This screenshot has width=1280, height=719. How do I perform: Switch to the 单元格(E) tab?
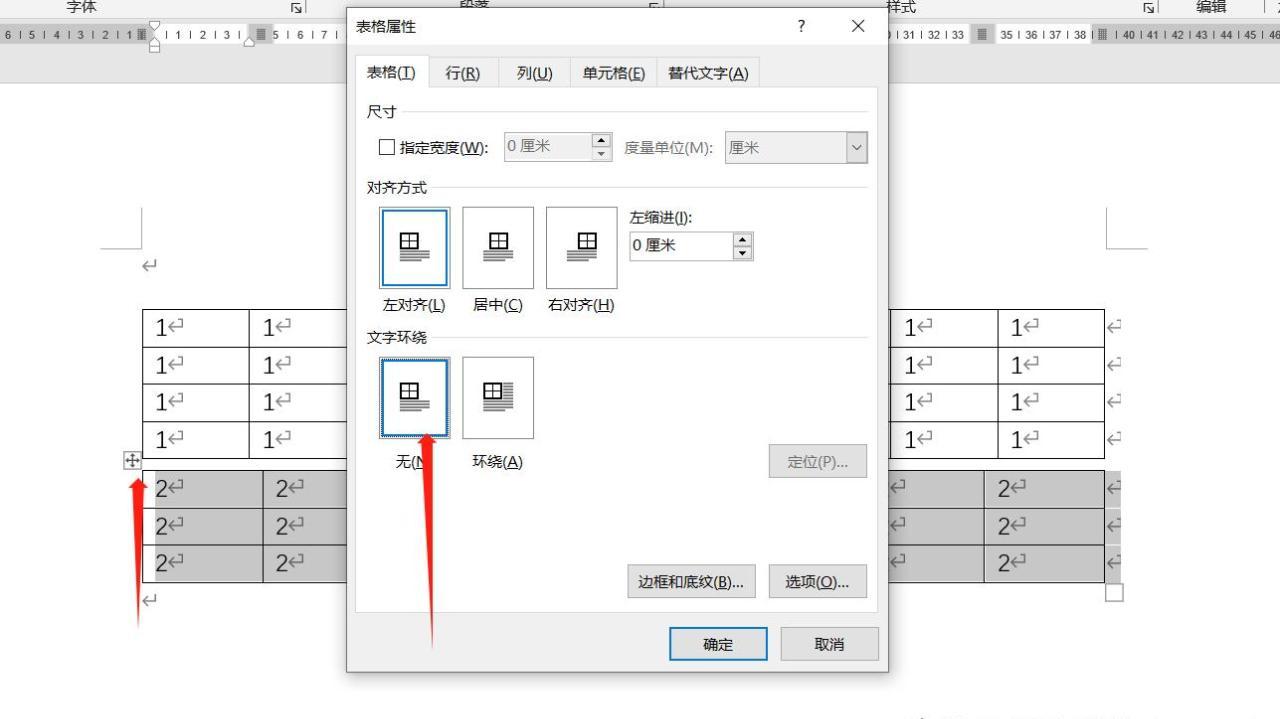point(614,73)
